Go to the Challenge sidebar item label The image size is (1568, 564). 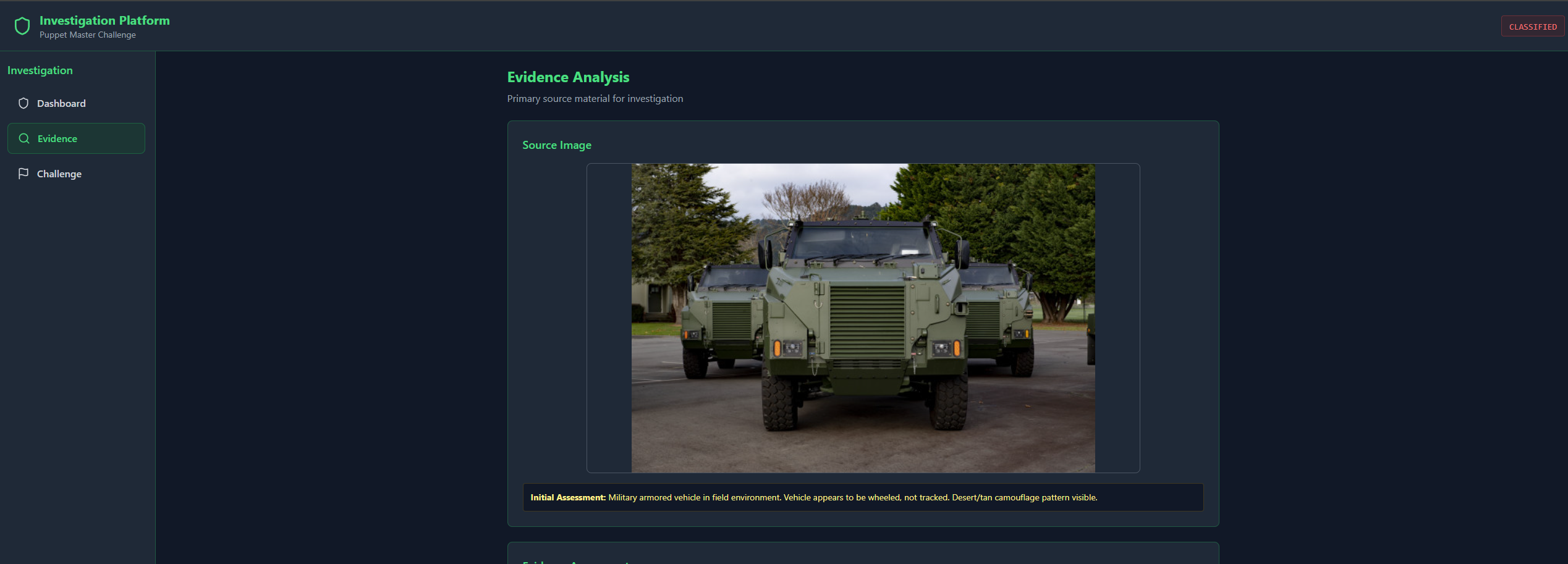coord(59,174)
